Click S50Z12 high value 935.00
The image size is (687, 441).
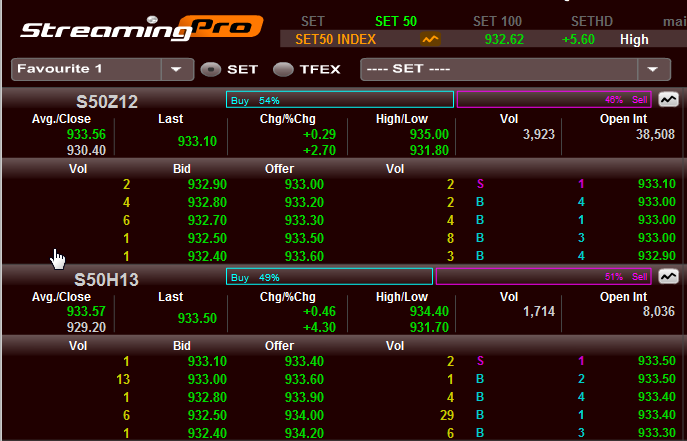[x=429, y=134]
